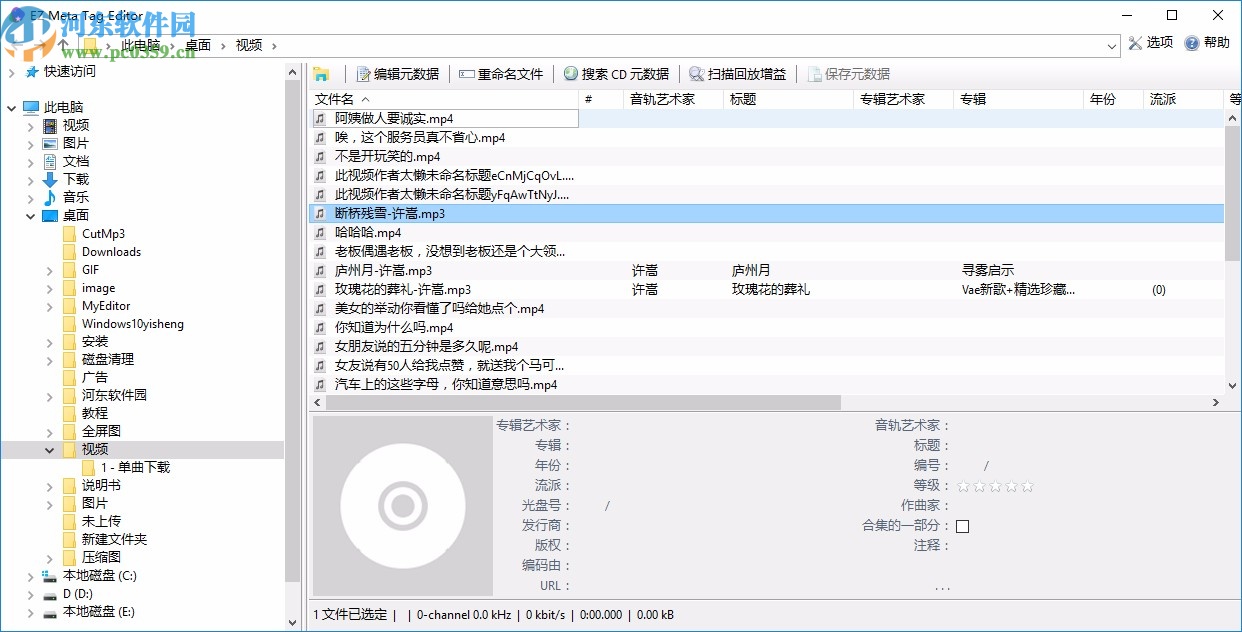
Task: Collapse the 桌面 tree node
Action: click(x=31, y=215)
